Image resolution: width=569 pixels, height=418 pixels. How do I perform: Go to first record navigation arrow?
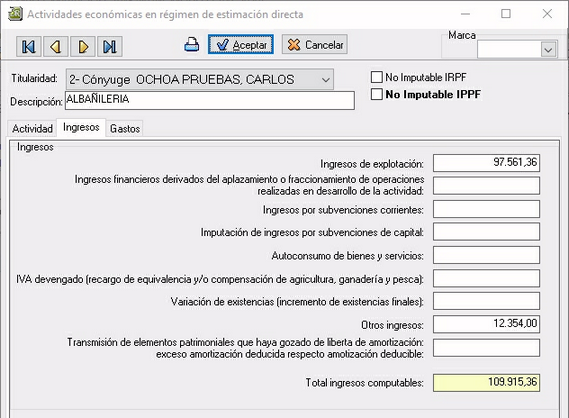(x=29, y=46)
